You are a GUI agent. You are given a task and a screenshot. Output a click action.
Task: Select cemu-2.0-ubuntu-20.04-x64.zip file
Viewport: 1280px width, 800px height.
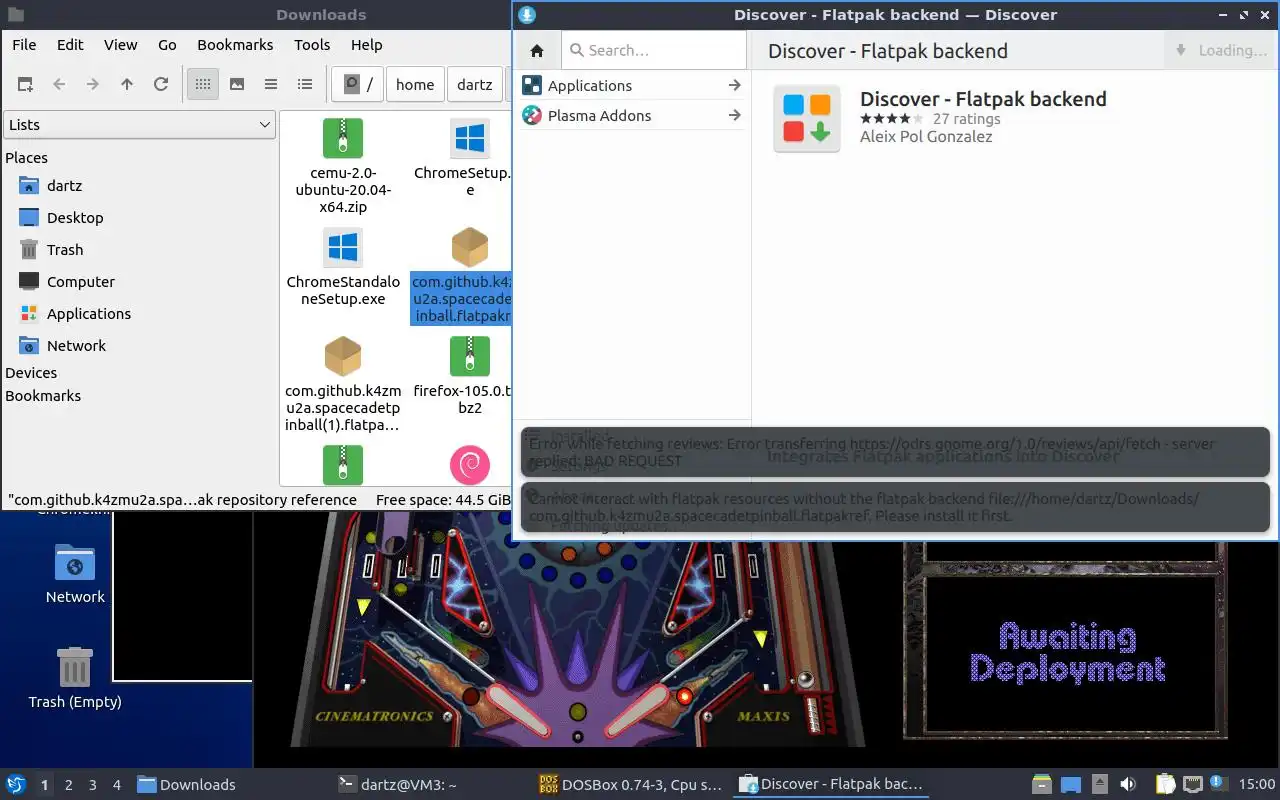pyautogui.click(x=343, y=166)
